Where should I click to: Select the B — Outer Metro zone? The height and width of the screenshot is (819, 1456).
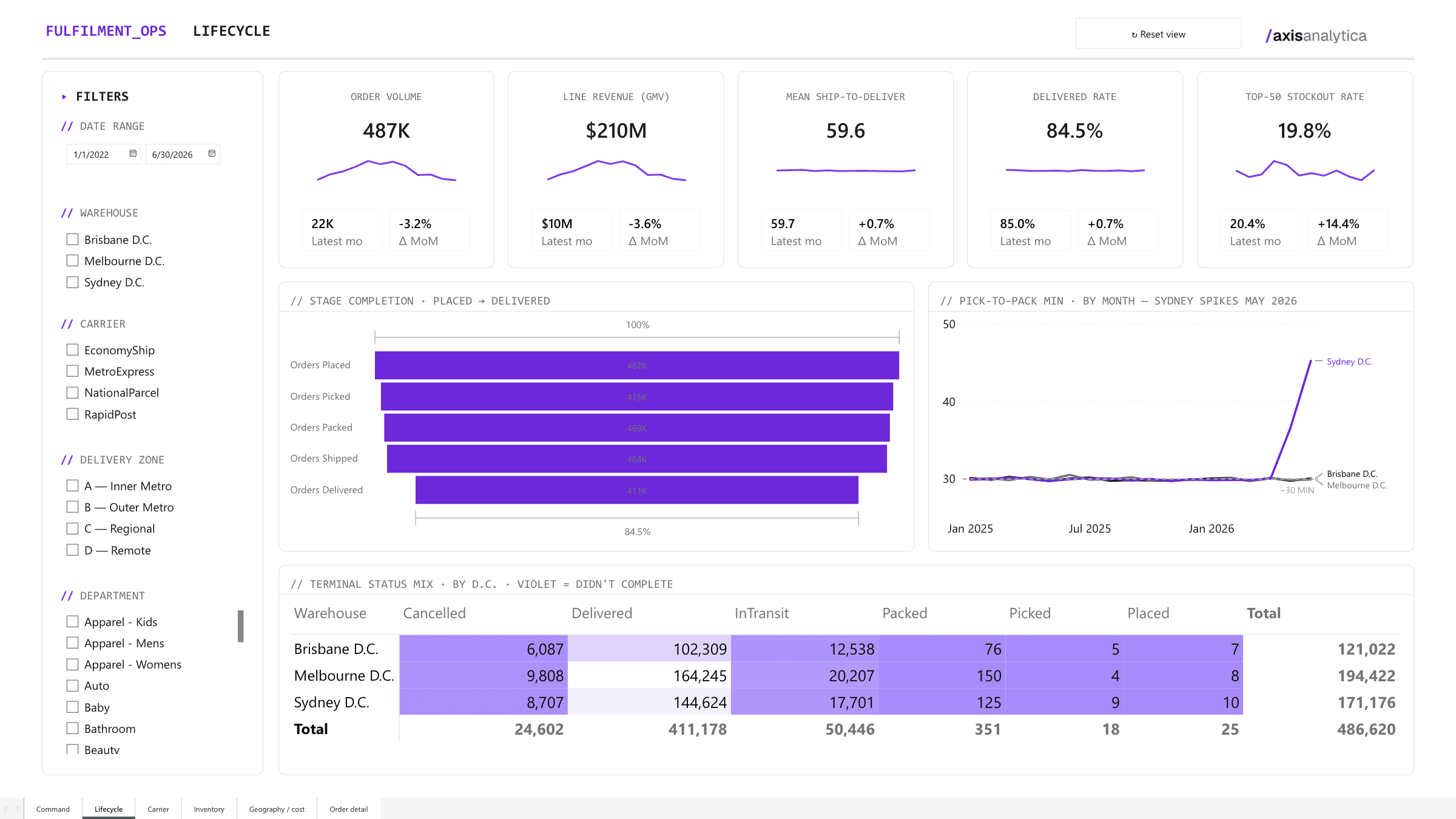73,507
